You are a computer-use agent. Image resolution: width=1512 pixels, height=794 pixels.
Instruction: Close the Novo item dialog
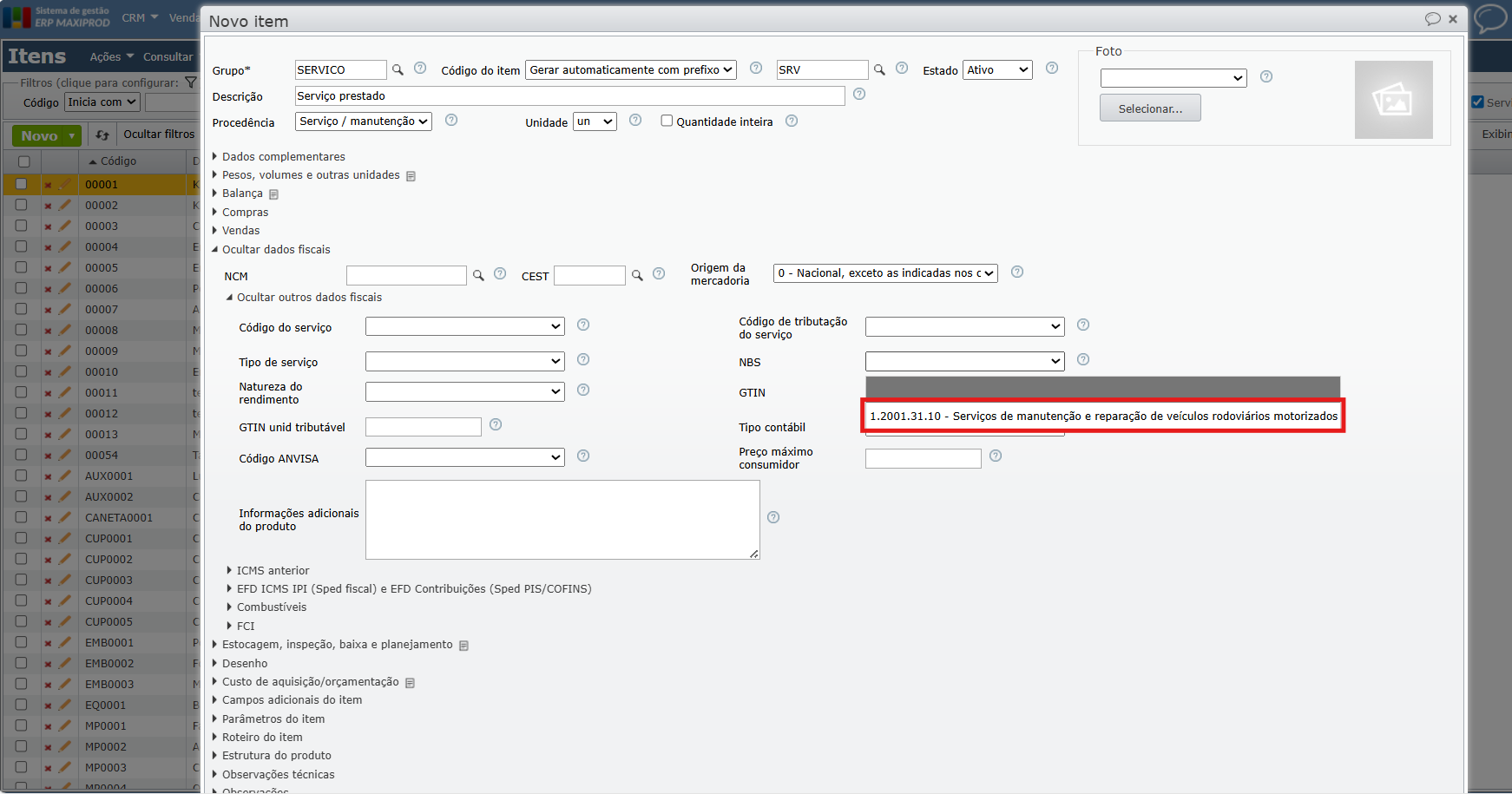click(x=1453, y=19)
